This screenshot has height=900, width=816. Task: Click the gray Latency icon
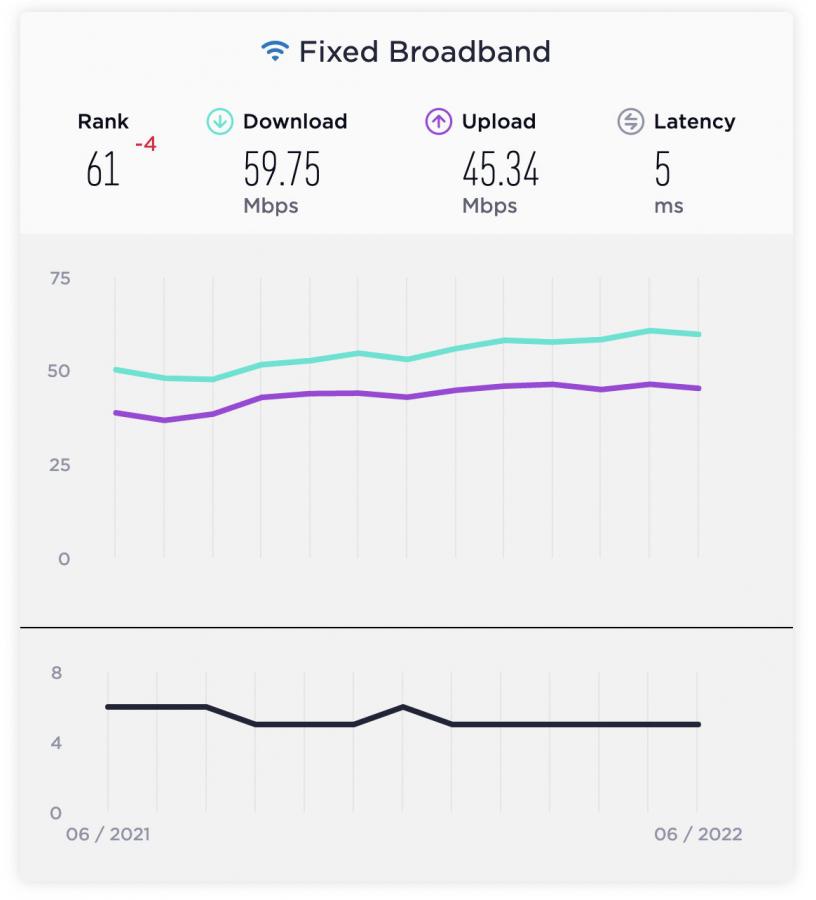click(x=630, y=122)
